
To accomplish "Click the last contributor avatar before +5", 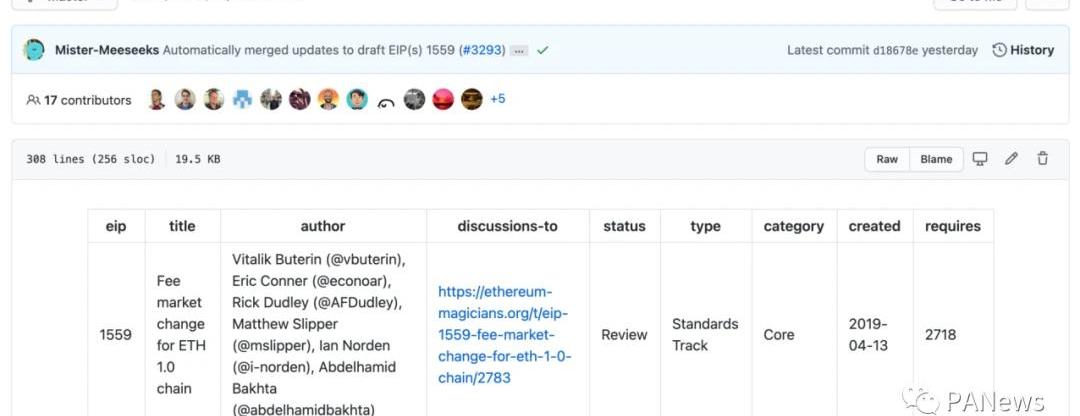I will click(472, 100).
